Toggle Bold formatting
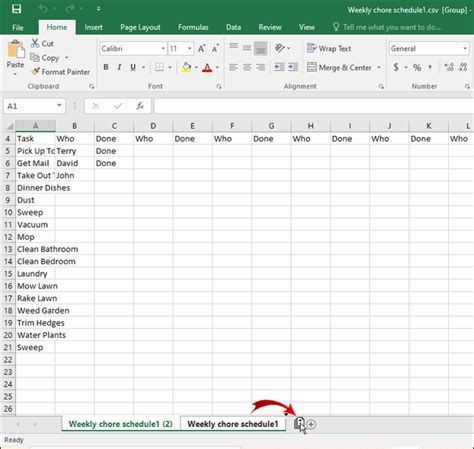Image resolution: width=474 pixels, height=449 pixels. click(x=106, y=67)
